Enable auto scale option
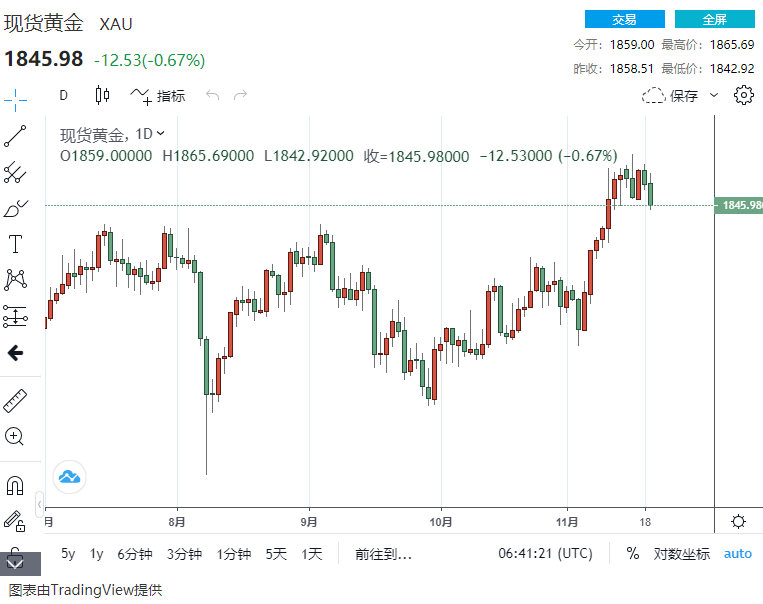 click(x=738, y=553)
